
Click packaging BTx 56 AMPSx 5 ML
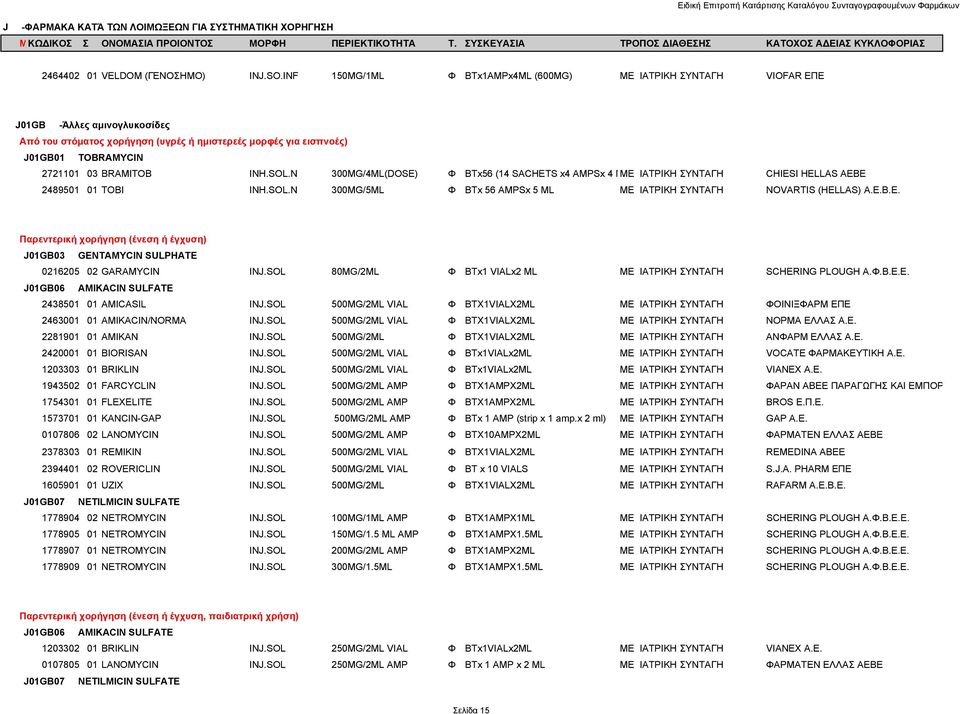click(509, 190)
